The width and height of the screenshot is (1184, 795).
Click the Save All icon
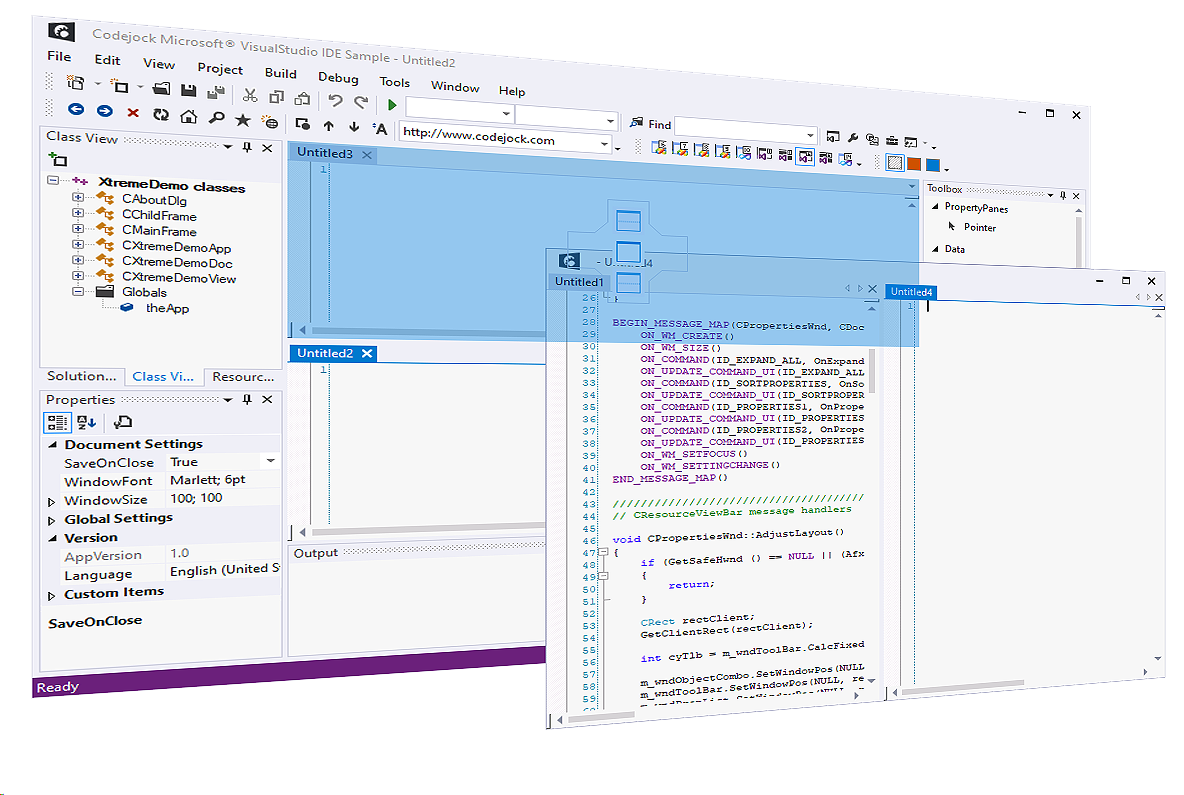[x=216, y=92]
